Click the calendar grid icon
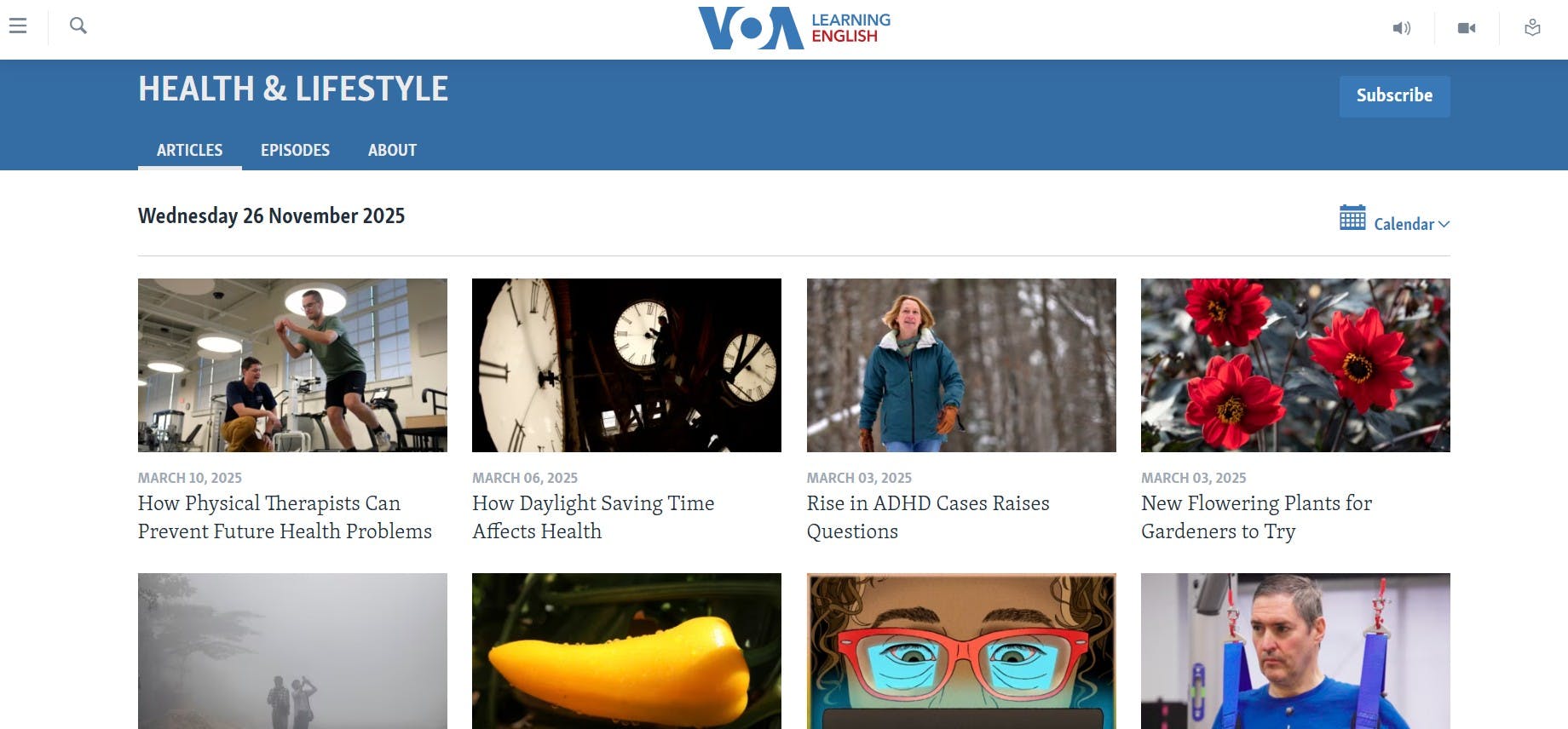This screenshot has width=1568, height=729. tap(1352, 218)
